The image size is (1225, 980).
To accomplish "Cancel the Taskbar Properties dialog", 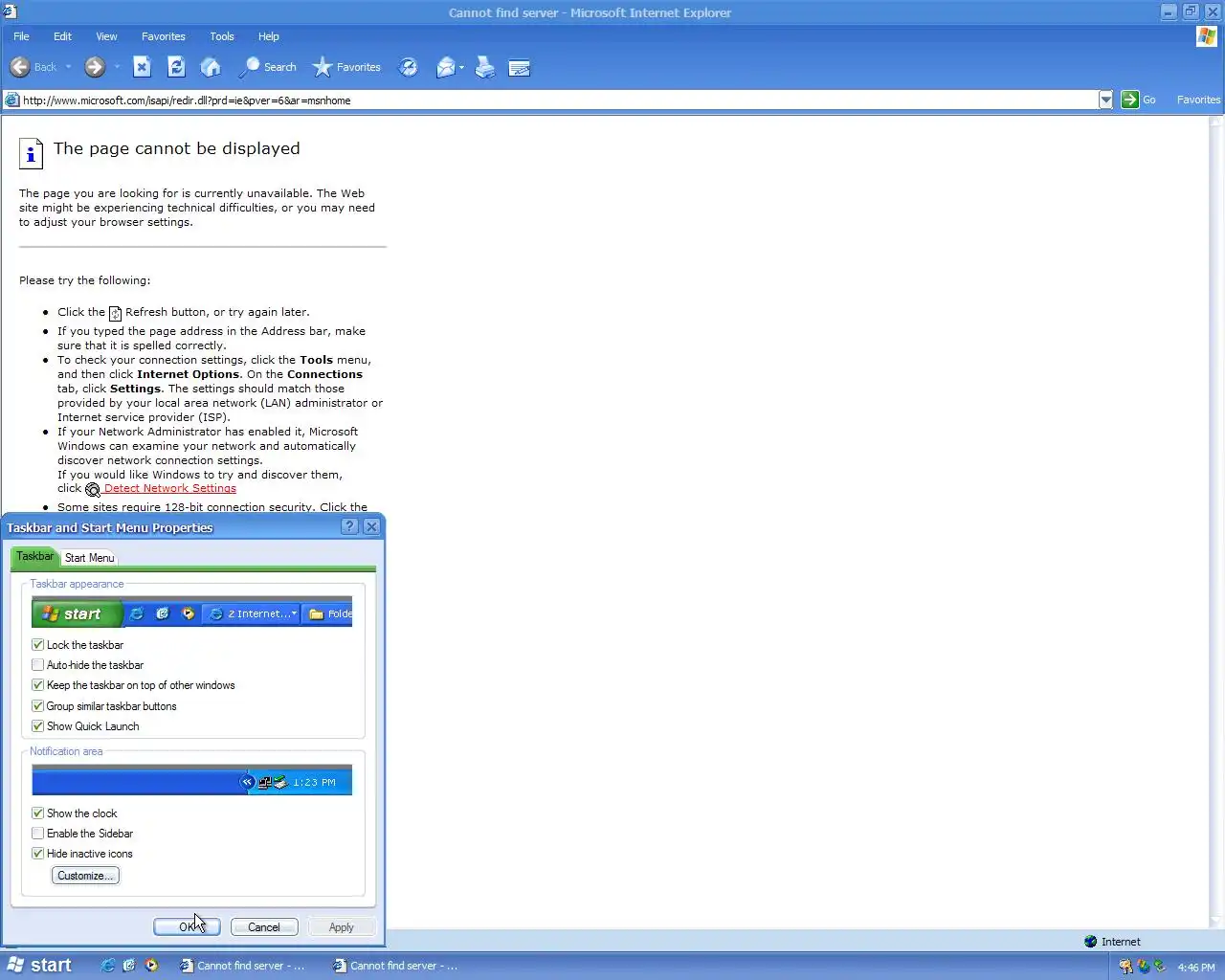I will [x=264, y=926].
